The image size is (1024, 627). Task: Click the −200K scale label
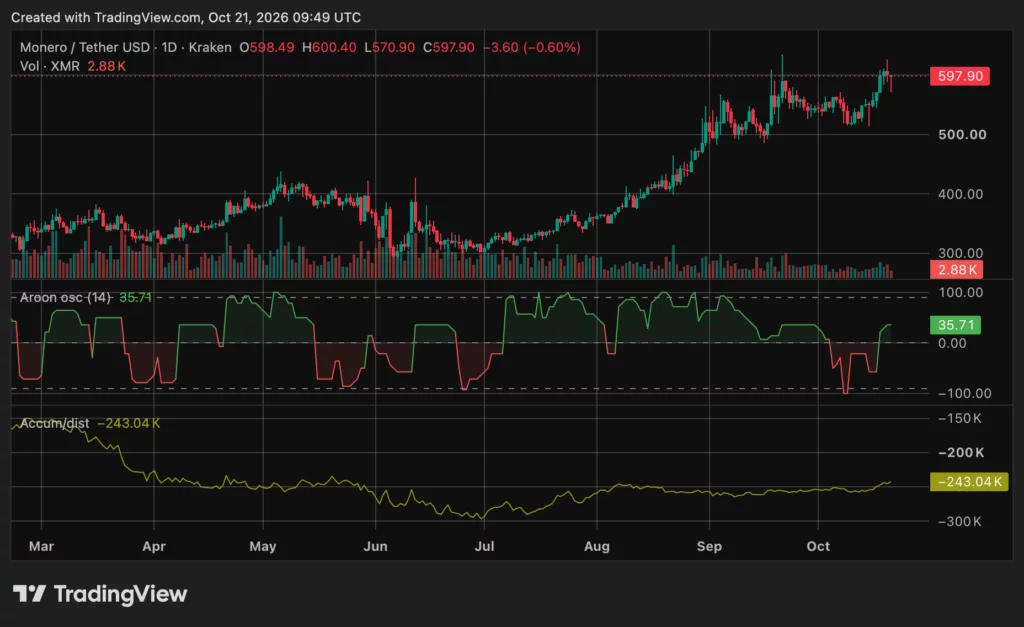(961, 453)
